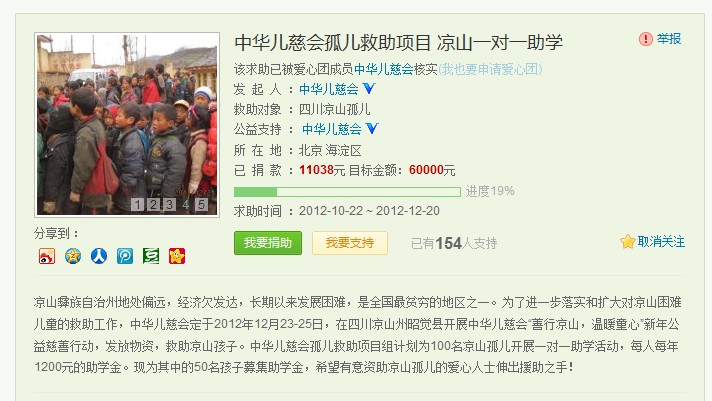Share to Renren blue icon
Image resolution: width=712 pixels, height=401 pixels.
click(x=99, y=256)
